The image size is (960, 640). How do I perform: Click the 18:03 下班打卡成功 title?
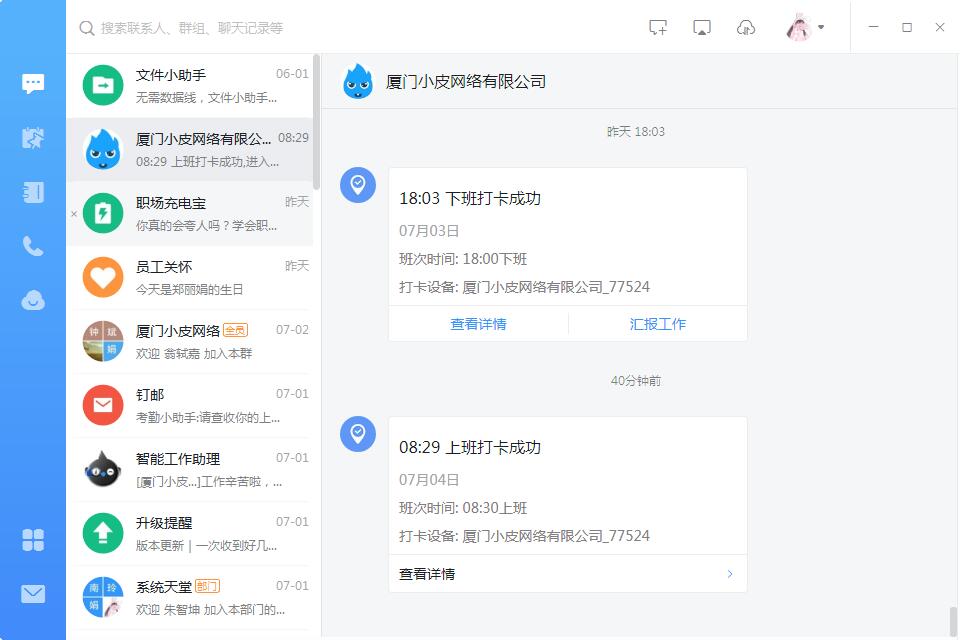(470, 198)
